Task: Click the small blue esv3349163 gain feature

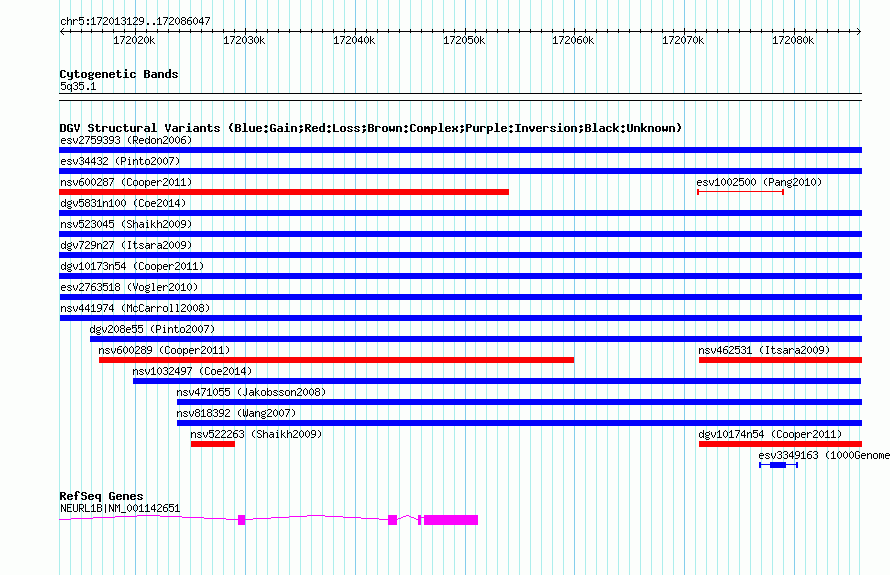Action: 778,465
